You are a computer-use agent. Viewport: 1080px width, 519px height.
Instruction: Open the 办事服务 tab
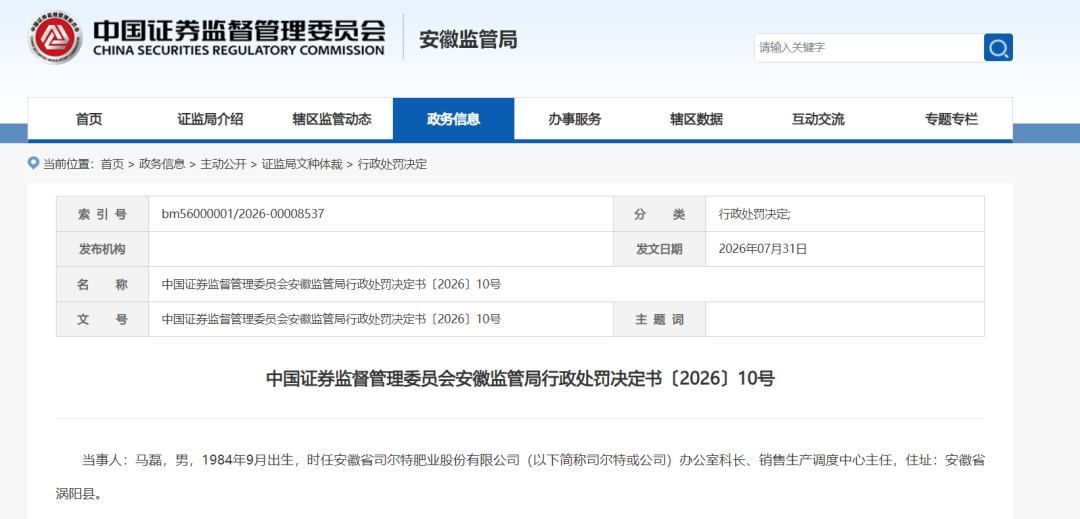(x=575, y=119)
